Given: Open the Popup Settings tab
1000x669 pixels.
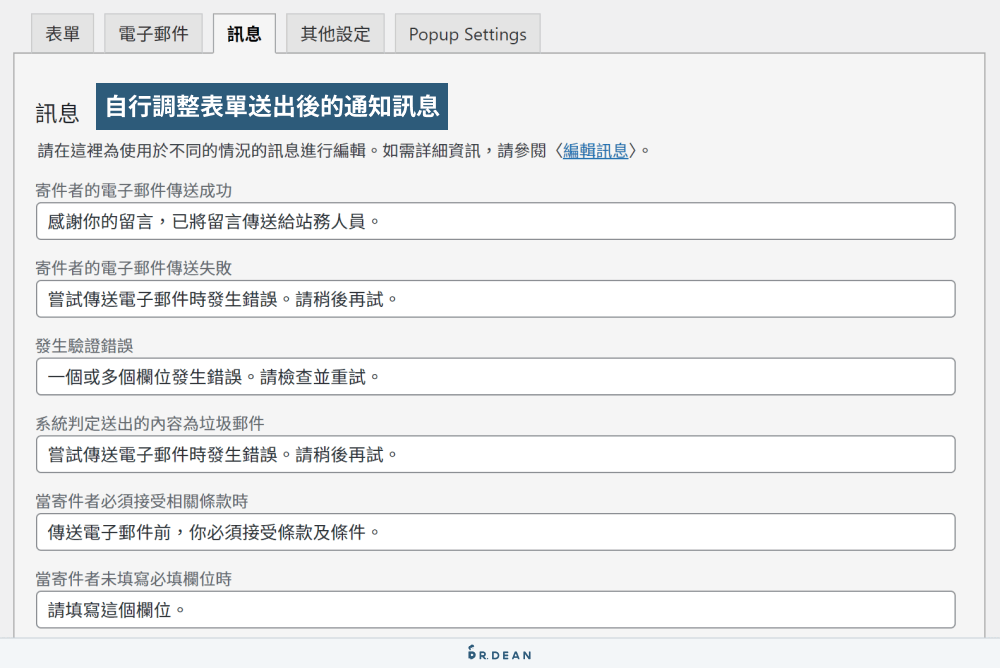Looking at the screenshot, I should [x=465, y=33].
